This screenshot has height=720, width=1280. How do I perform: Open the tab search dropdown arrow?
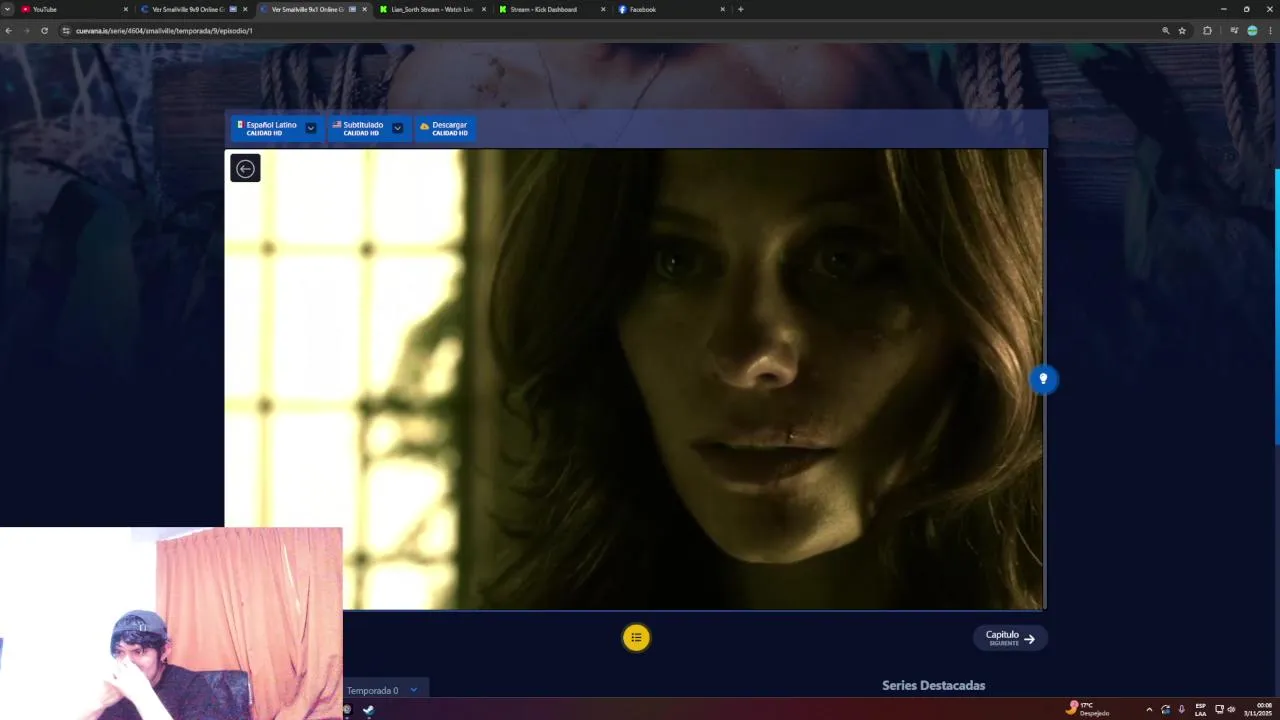coord(8,9)
